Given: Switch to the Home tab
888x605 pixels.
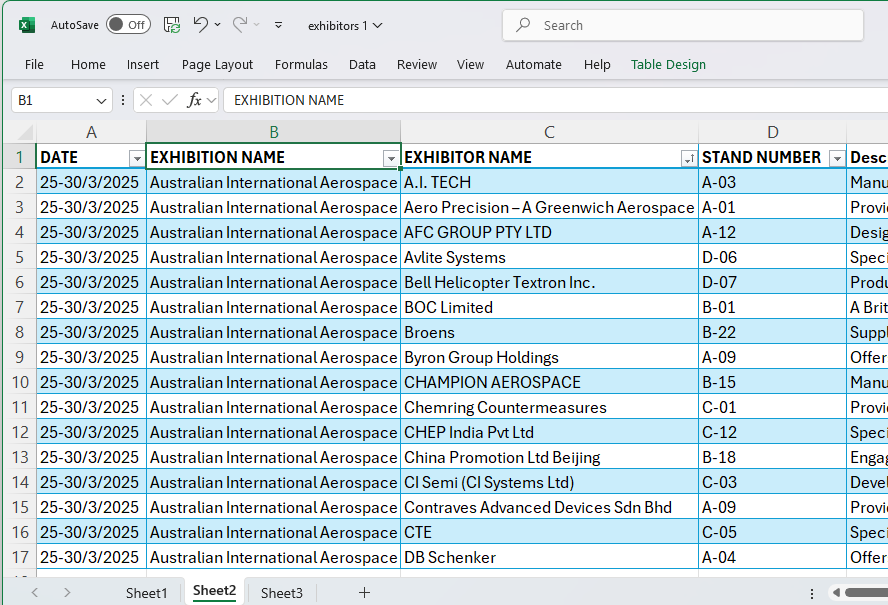Looking at the screenshot, I should tap(88, 65).
